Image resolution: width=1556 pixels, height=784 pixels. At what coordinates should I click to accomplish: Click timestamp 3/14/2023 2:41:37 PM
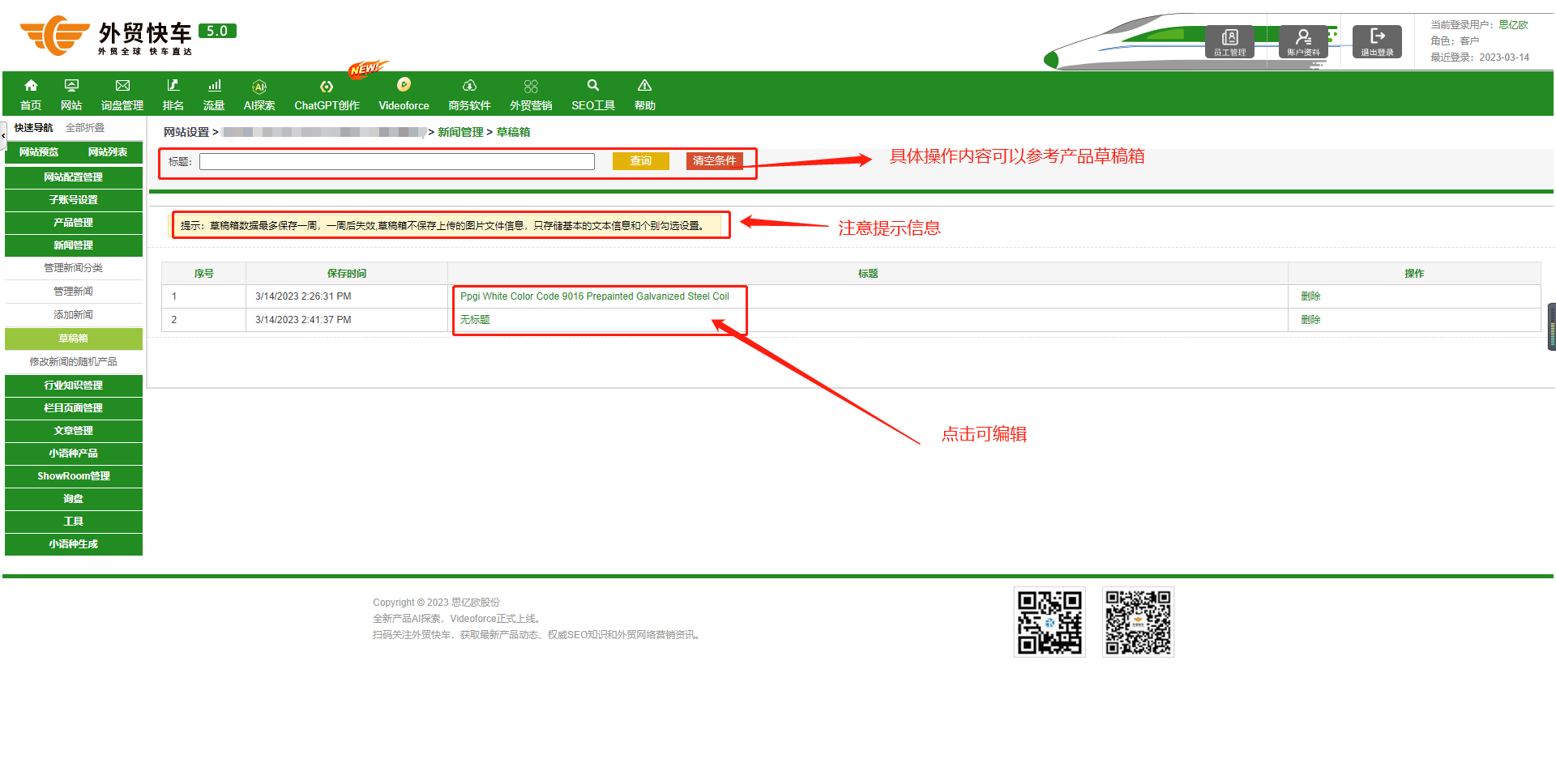tap(303, 320)
